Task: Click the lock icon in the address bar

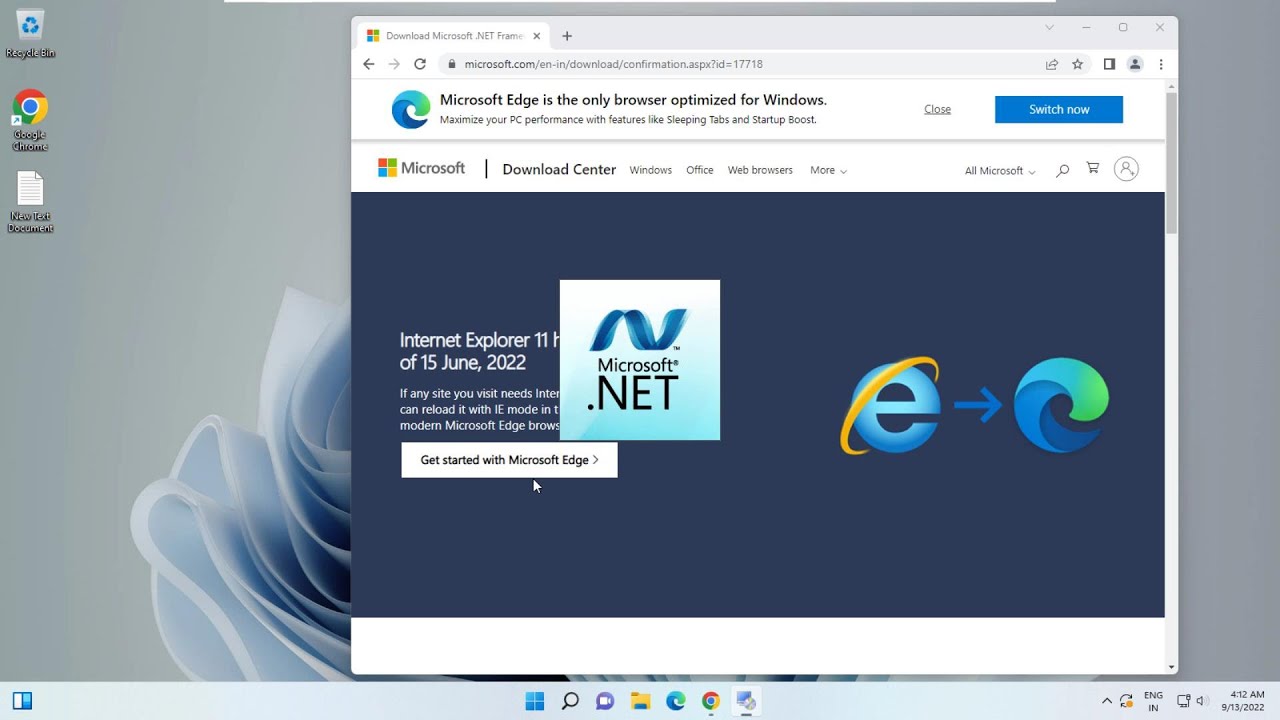Action: pyautogui.click(x=452, y=64)
